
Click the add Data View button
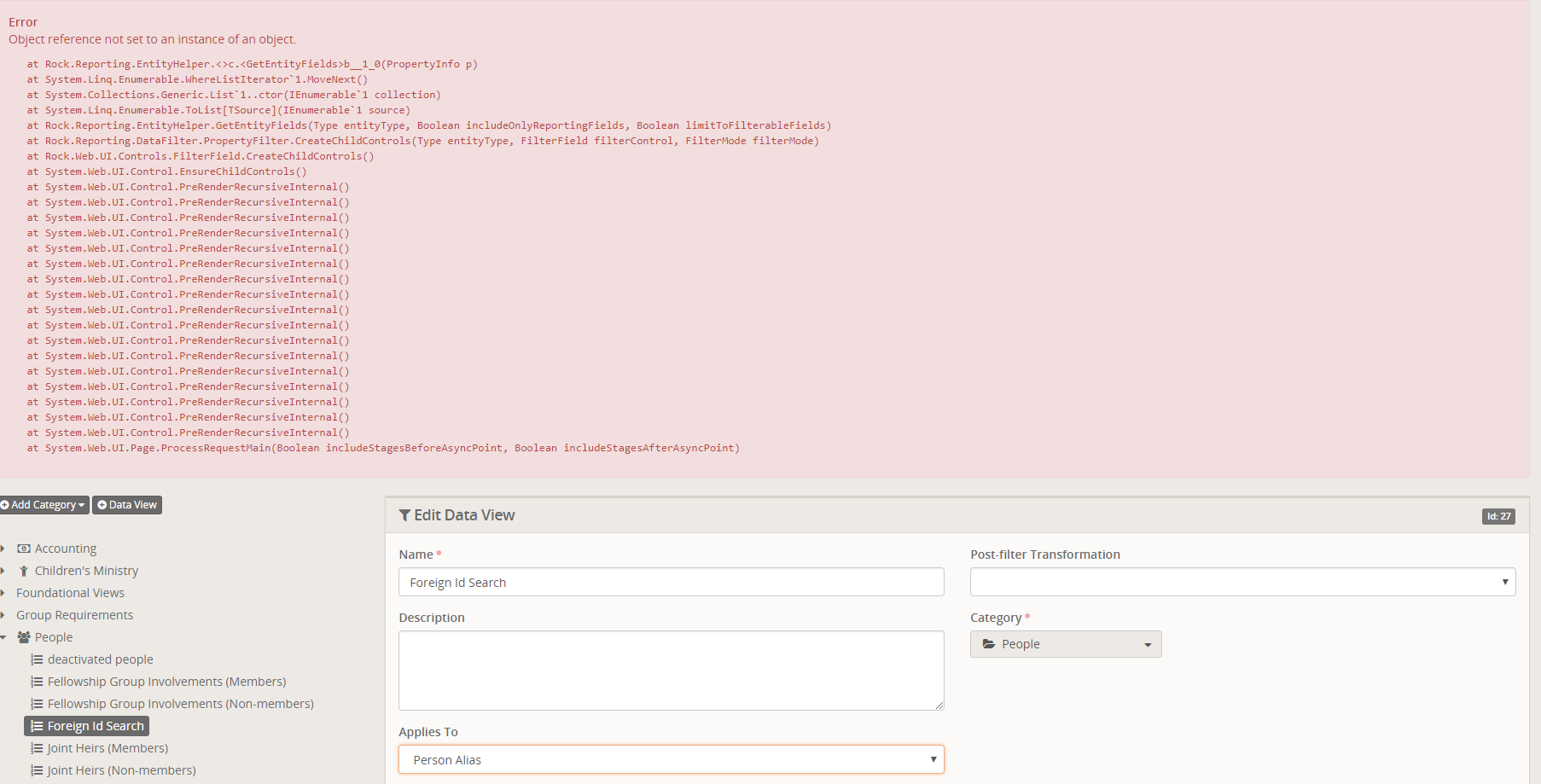[x=127, y=505]
